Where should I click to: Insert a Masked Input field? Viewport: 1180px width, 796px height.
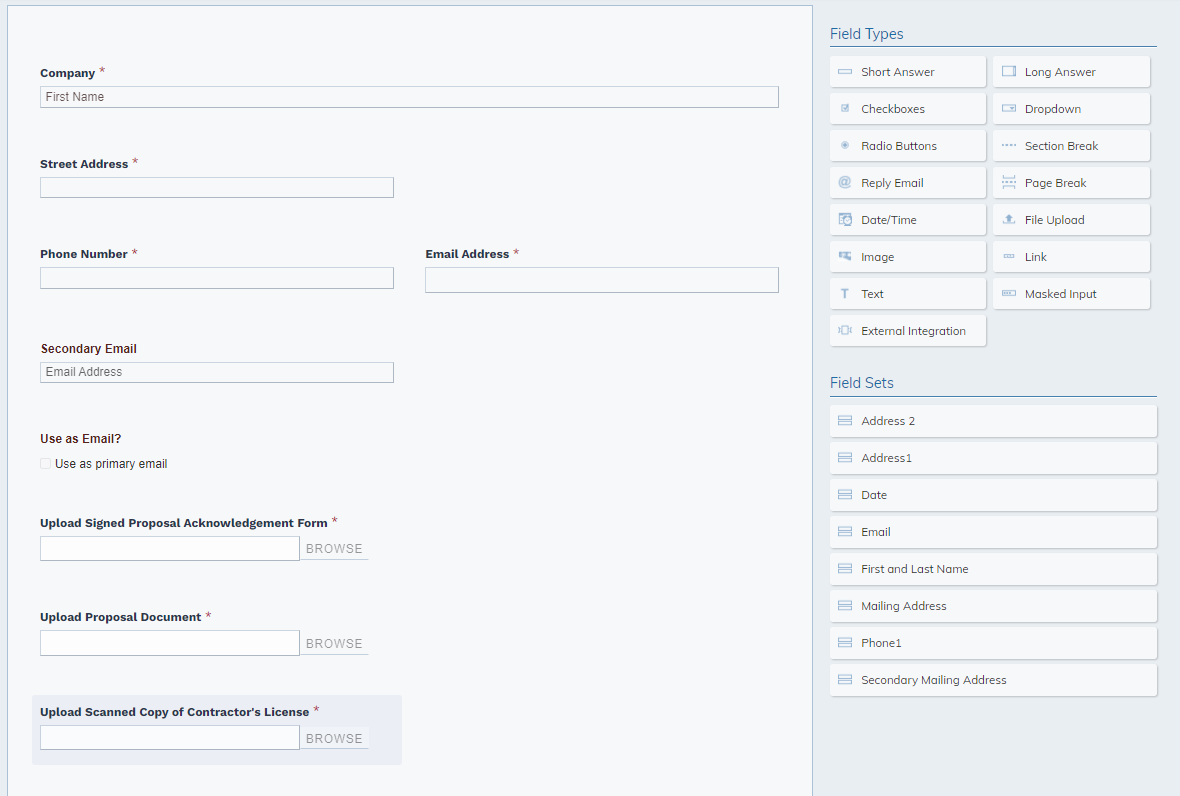1072,293
